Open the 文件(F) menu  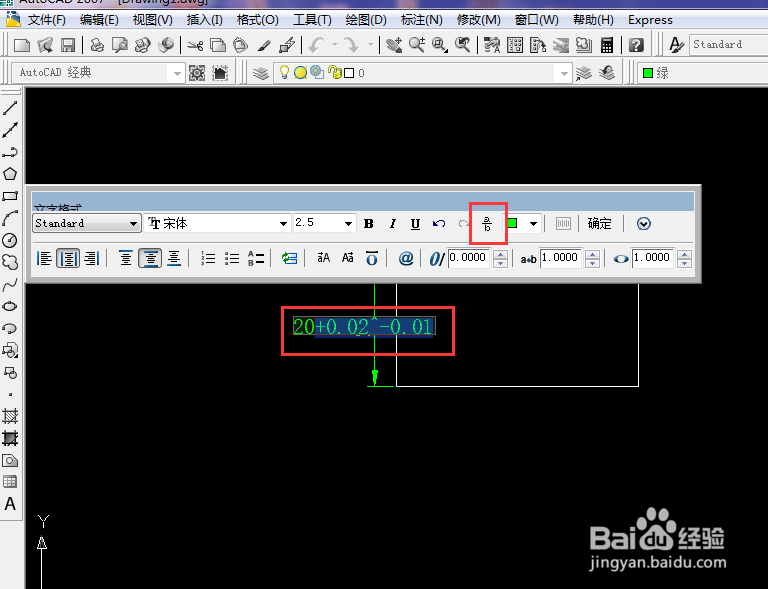click(46, 20)
